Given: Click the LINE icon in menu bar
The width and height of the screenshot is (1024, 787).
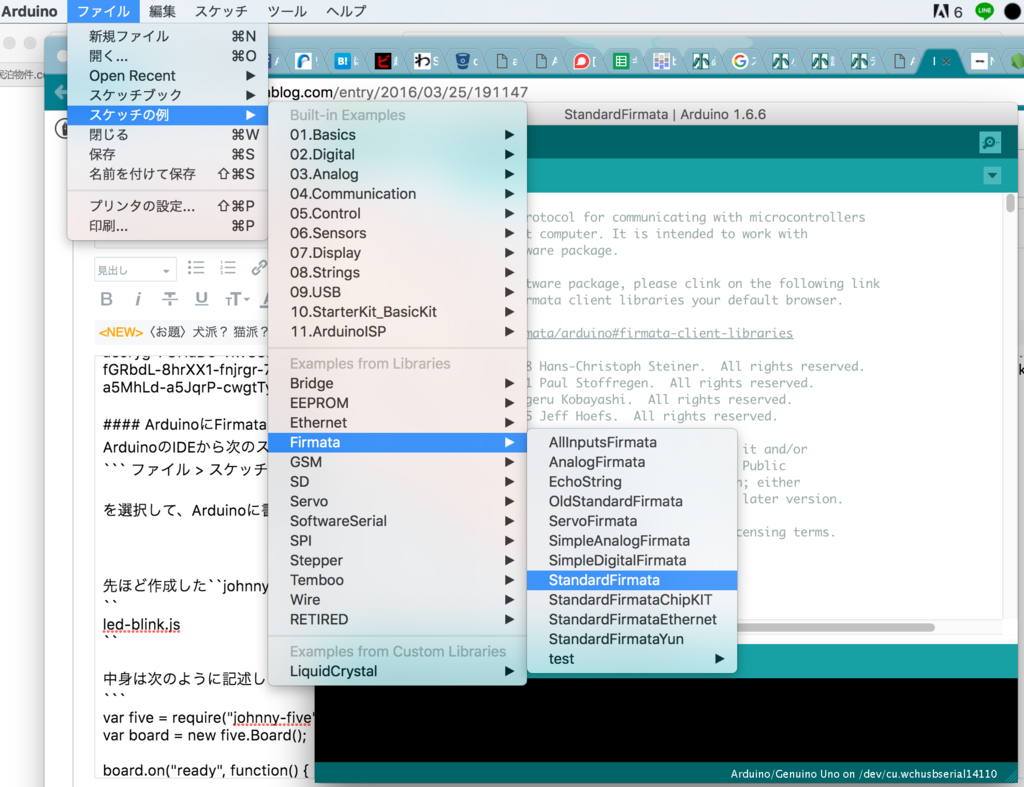Looking at the screenshot, I should coord(984,10).
